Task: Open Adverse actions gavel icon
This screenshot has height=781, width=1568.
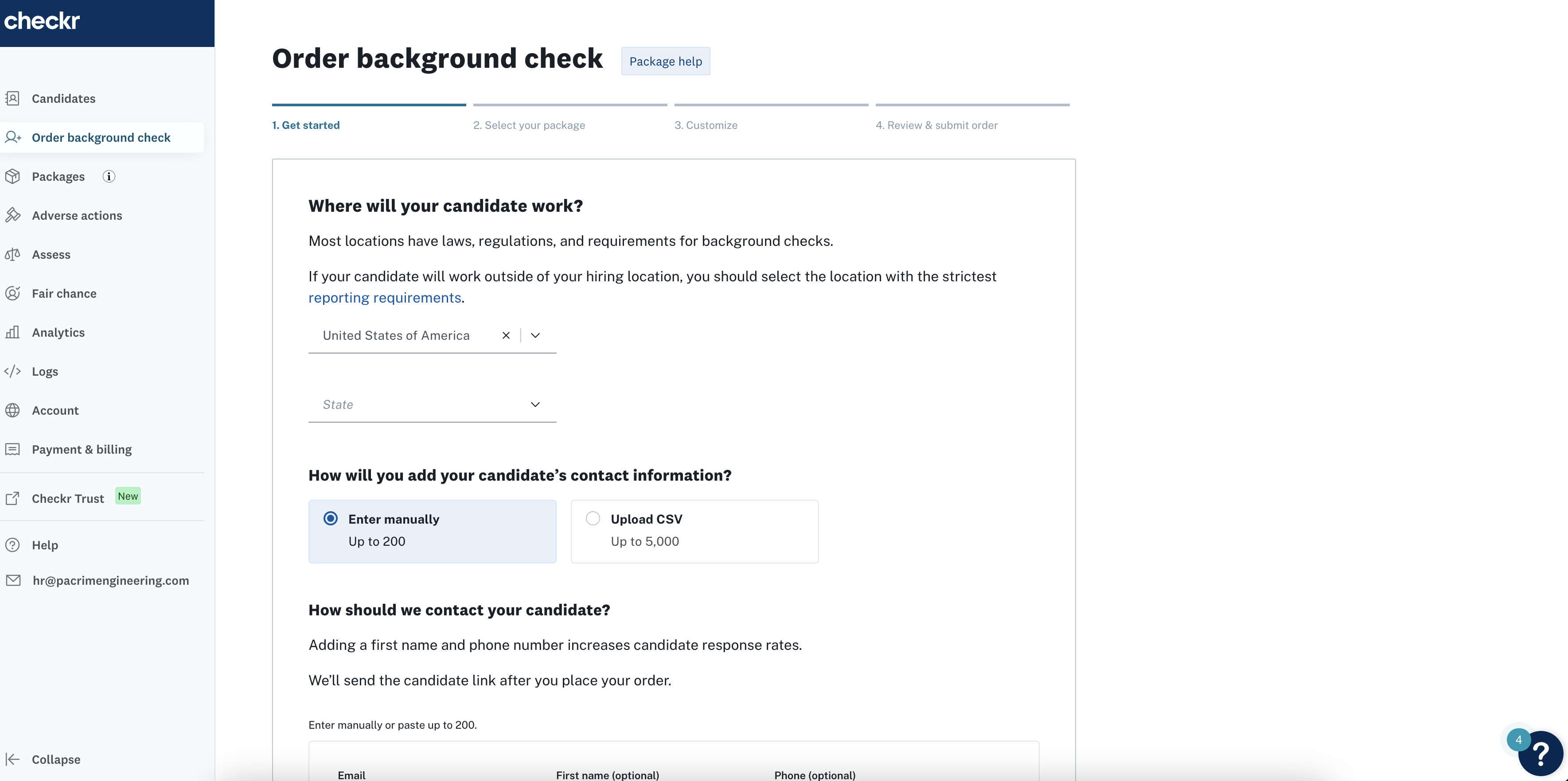Action: tap(13, 215)
